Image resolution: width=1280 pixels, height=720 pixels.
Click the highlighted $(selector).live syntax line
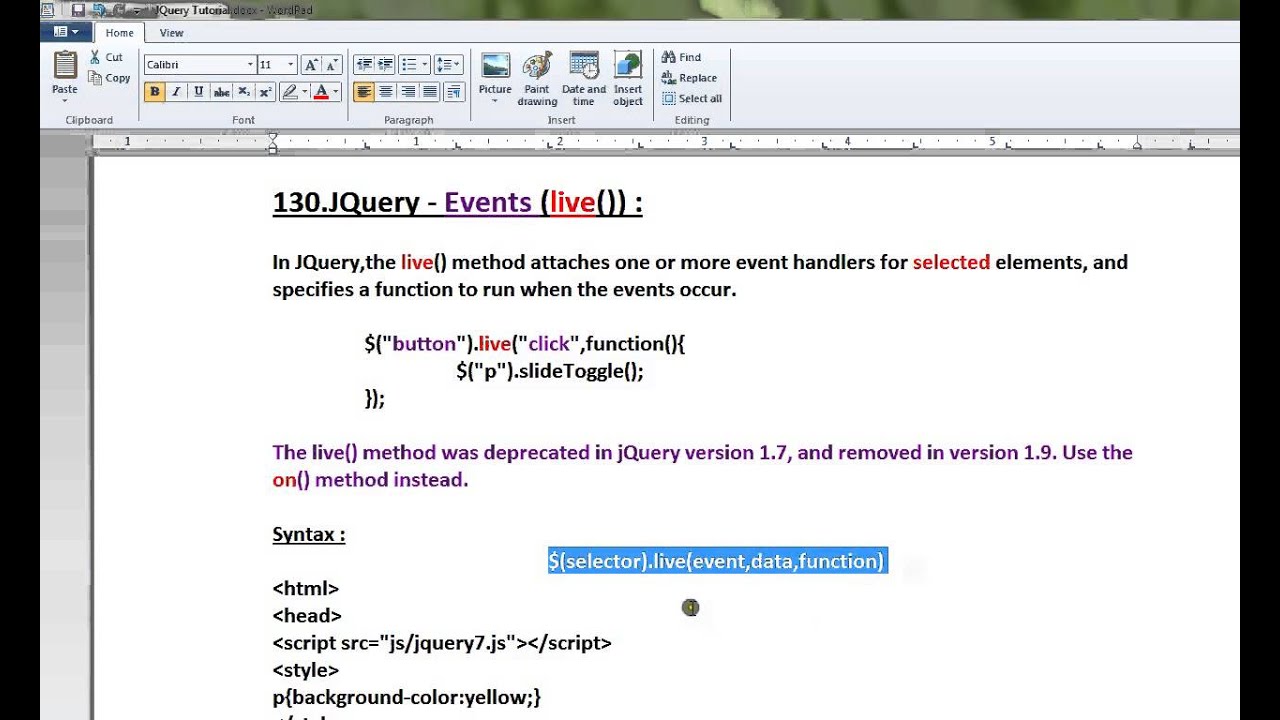[x=717, y=561]
